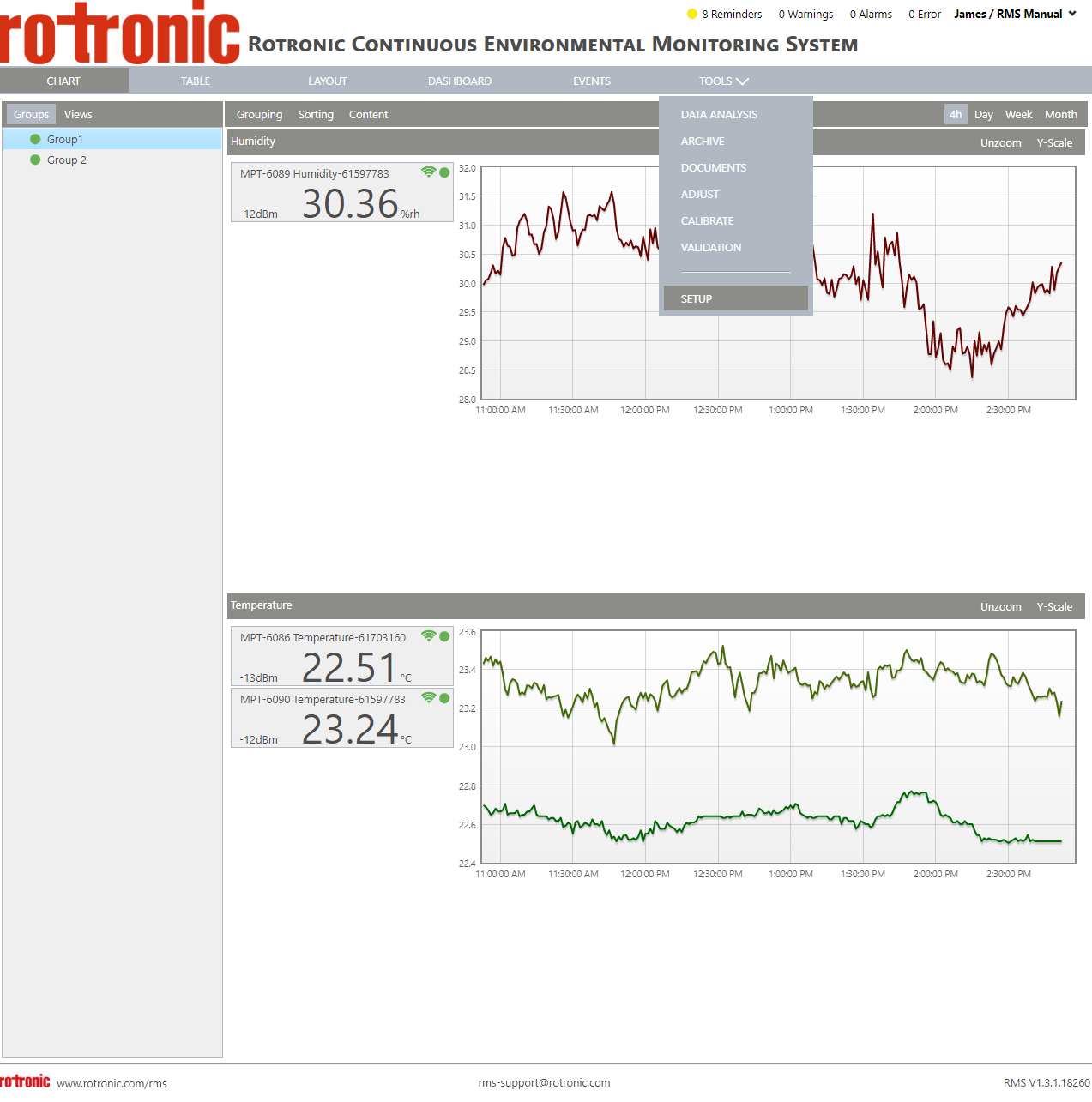Click the wifi signal icon on MPT-6090 Temperature card
This screenshot has width=1092, height=1102.
429,698
